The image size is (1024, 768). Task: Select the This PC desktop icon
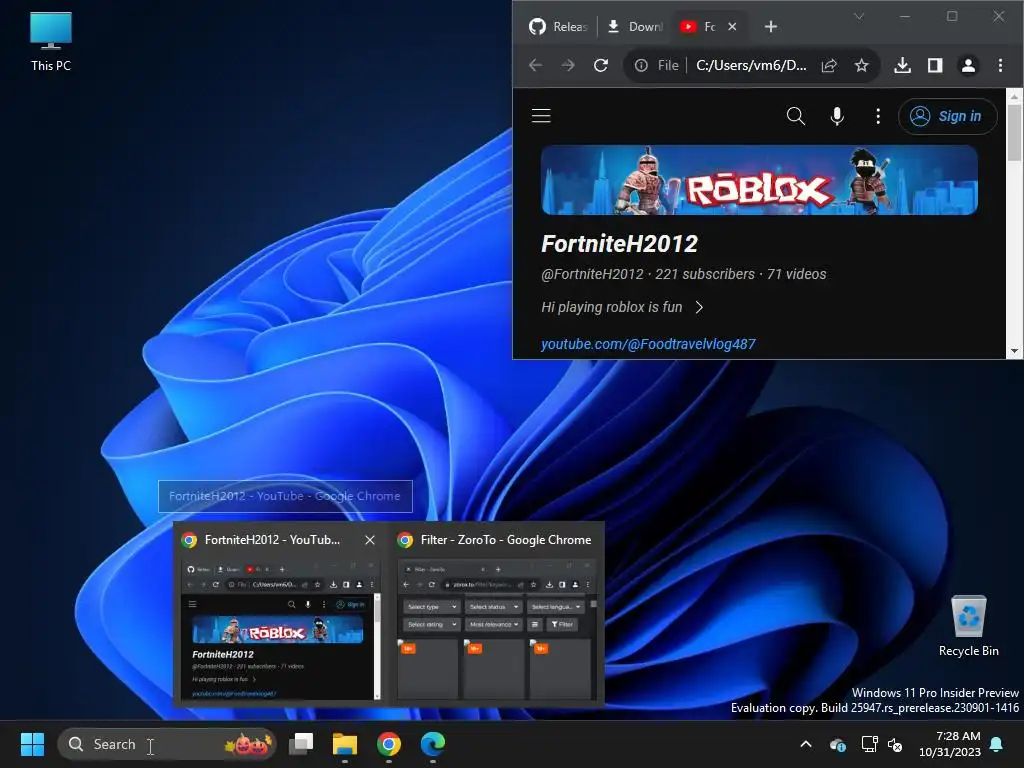51,41
